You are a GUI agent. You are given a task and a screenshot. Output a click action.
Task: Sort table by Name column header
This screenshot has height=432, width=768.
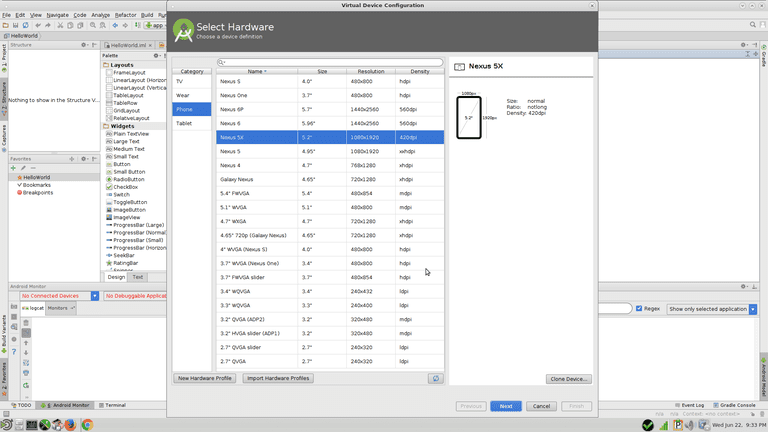tap(257, 72)
